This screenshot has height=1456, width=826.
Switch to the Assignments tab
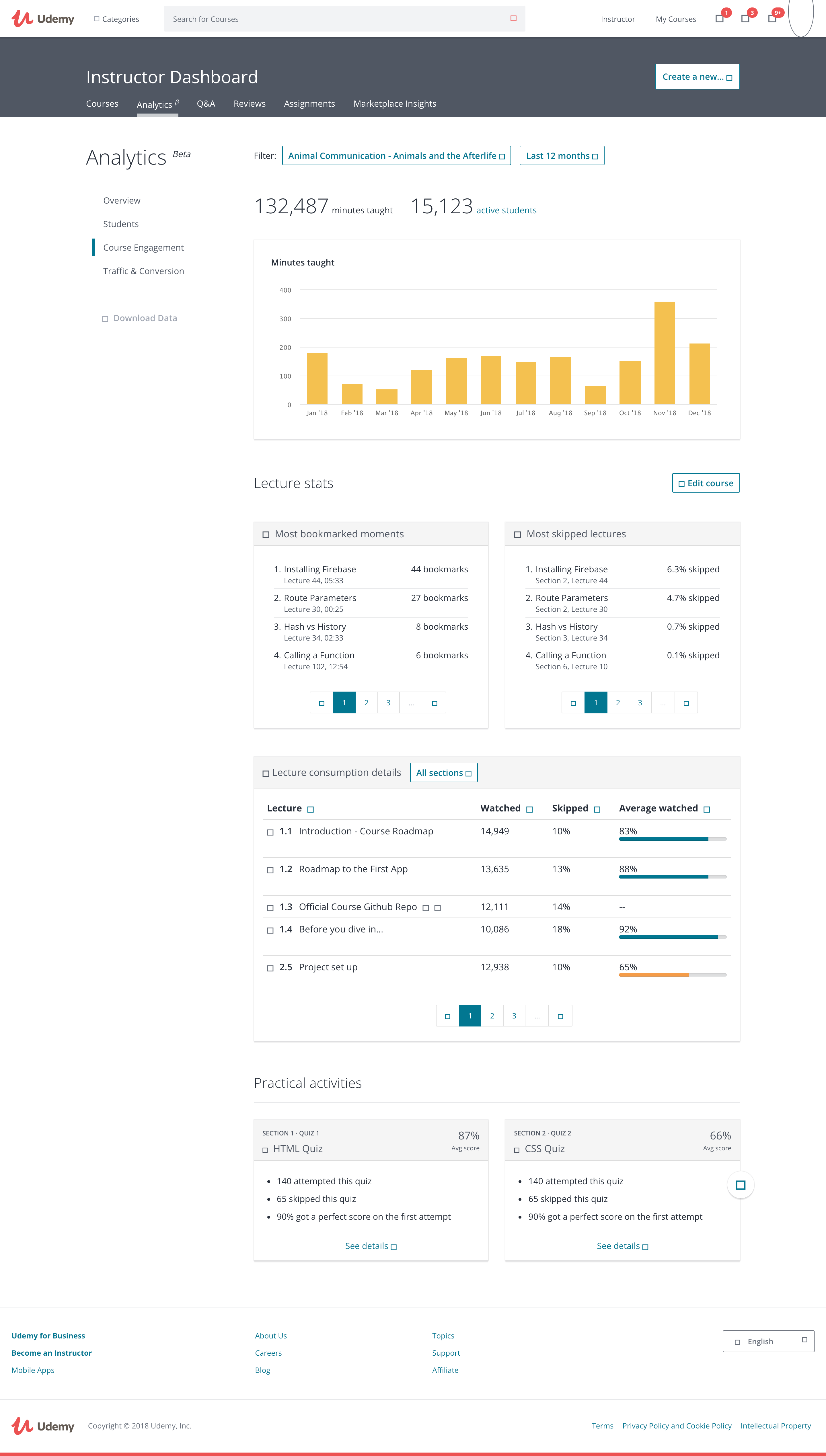(309, 103)
